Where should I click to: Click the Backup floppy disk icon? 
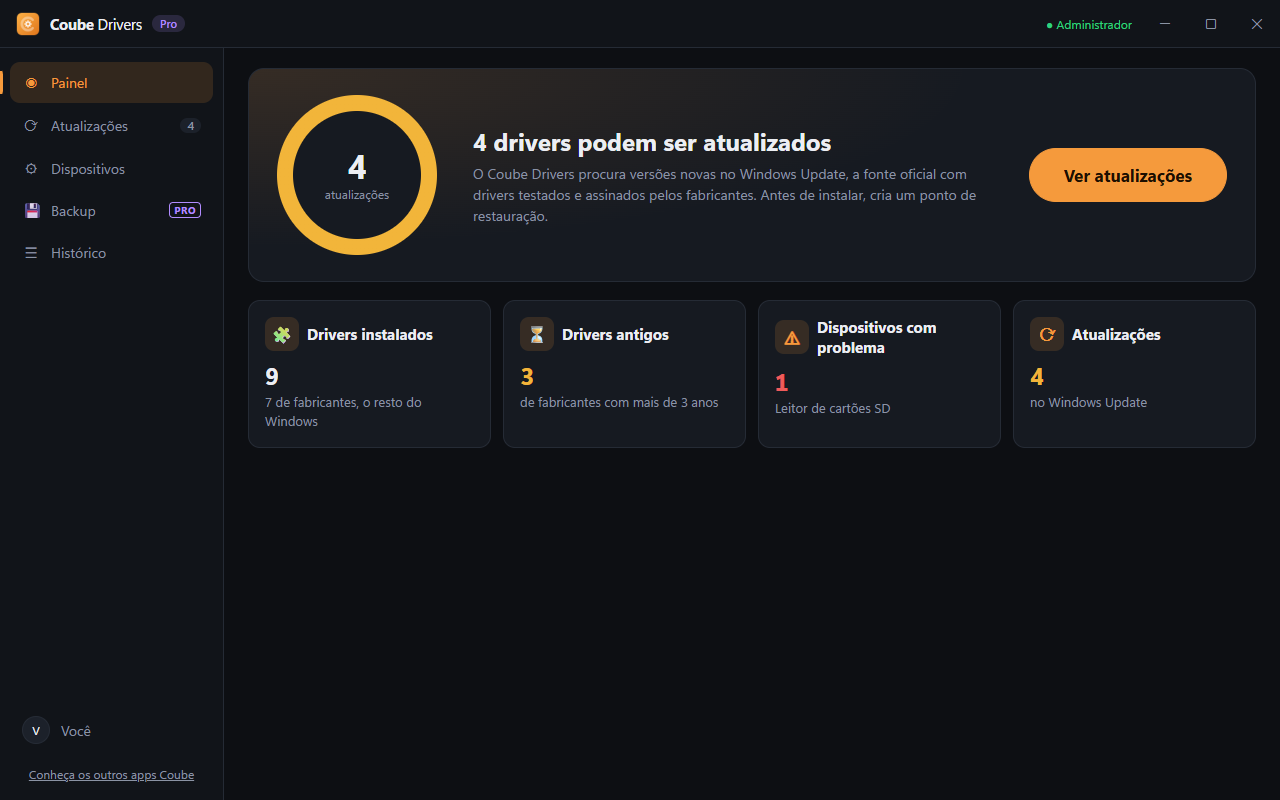point(31,211)
